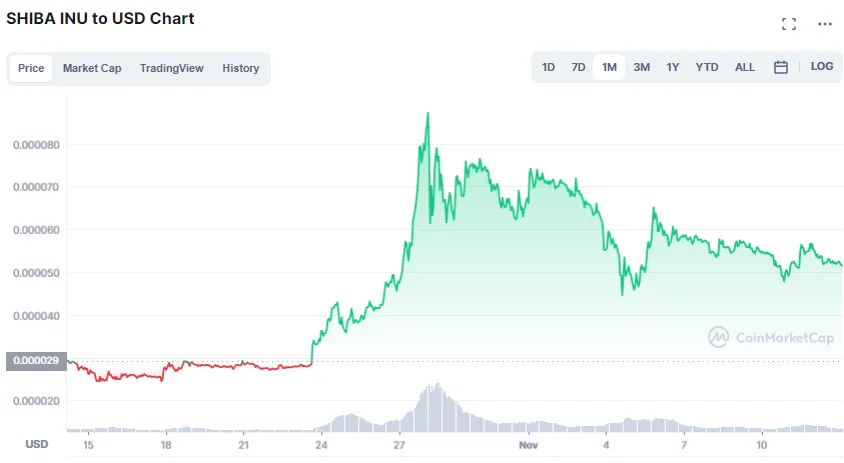Switch to the TradingView tab
The image size is (844, 463).
coord(172,68)
